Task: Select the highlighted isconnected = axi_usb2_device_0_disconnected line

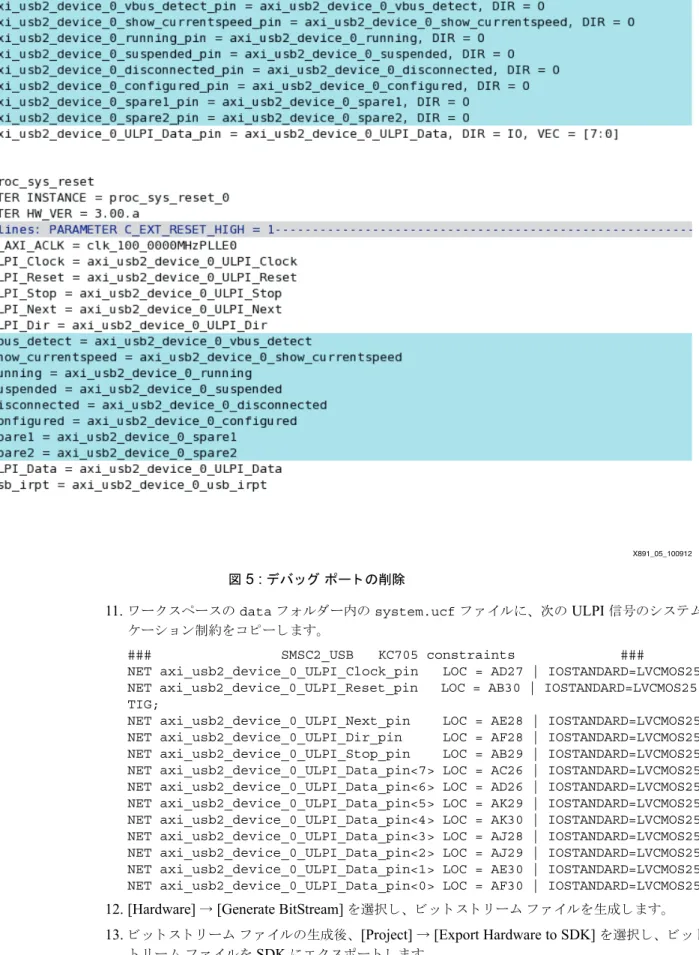Action: pos(163,405)
